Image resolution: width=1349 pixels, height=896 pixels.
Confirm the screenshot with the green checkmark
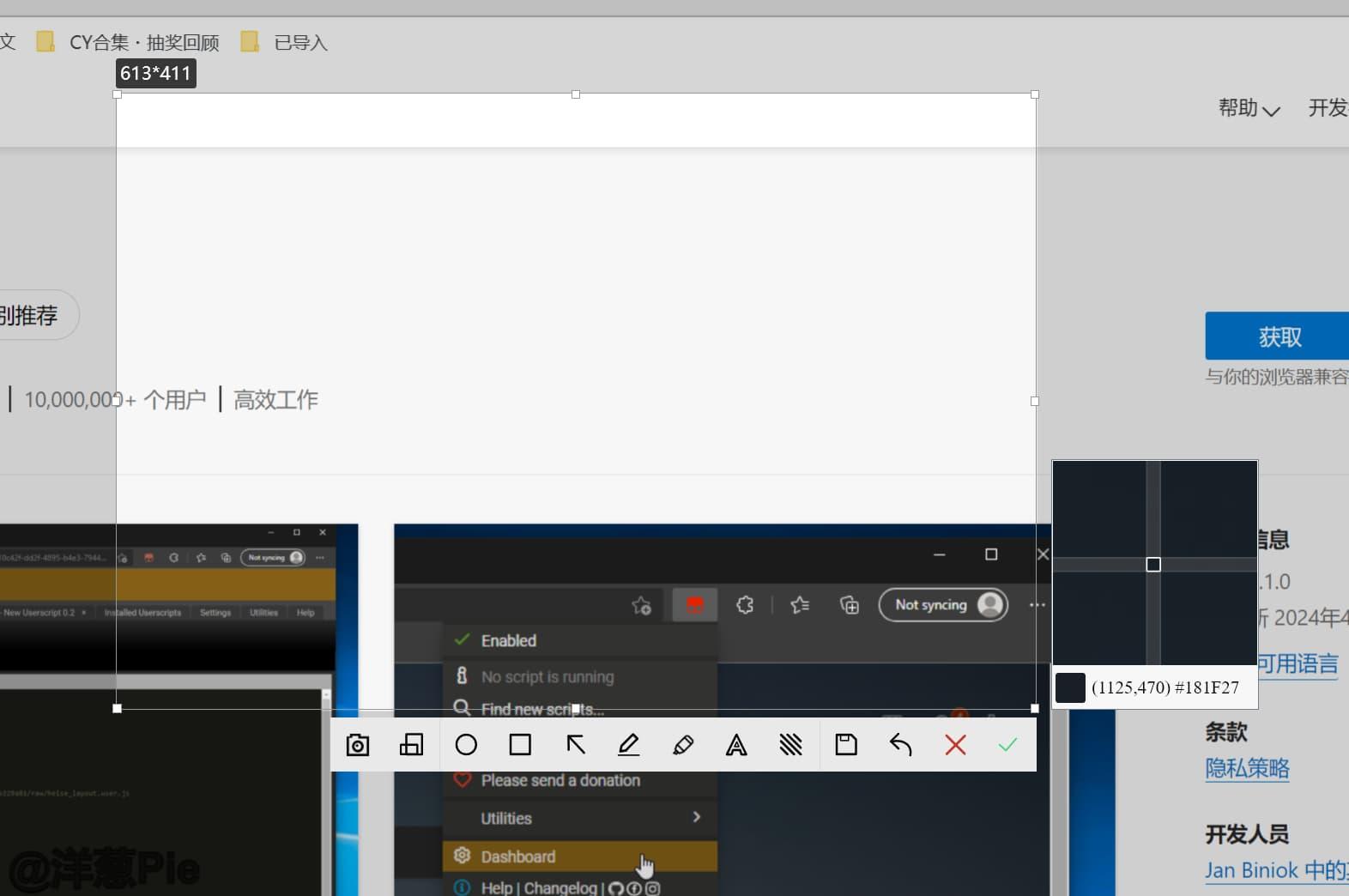point(1008,745)
